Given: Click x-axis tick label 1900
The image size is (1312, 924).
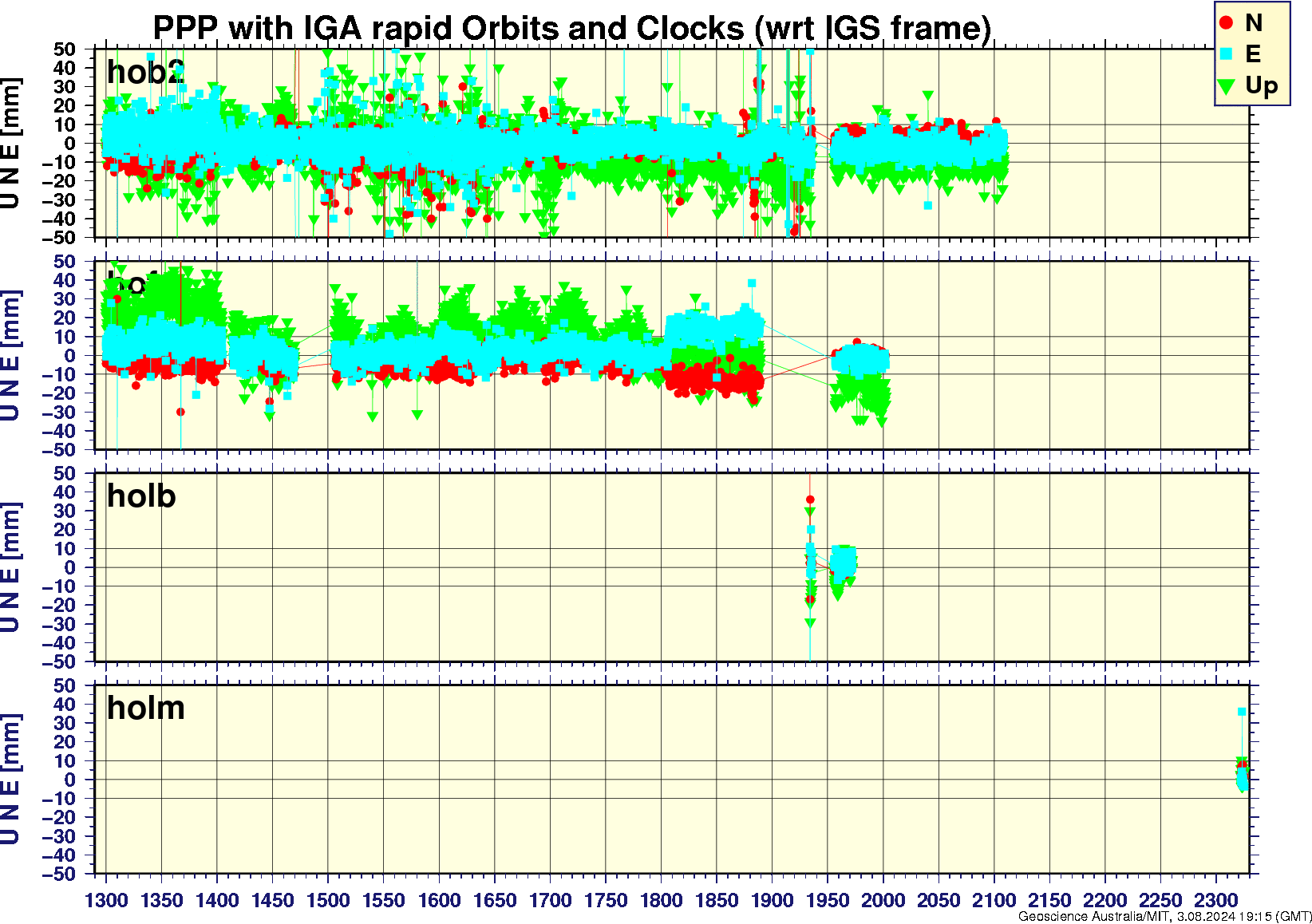Looking at the screenshot, I should point(772,900).
